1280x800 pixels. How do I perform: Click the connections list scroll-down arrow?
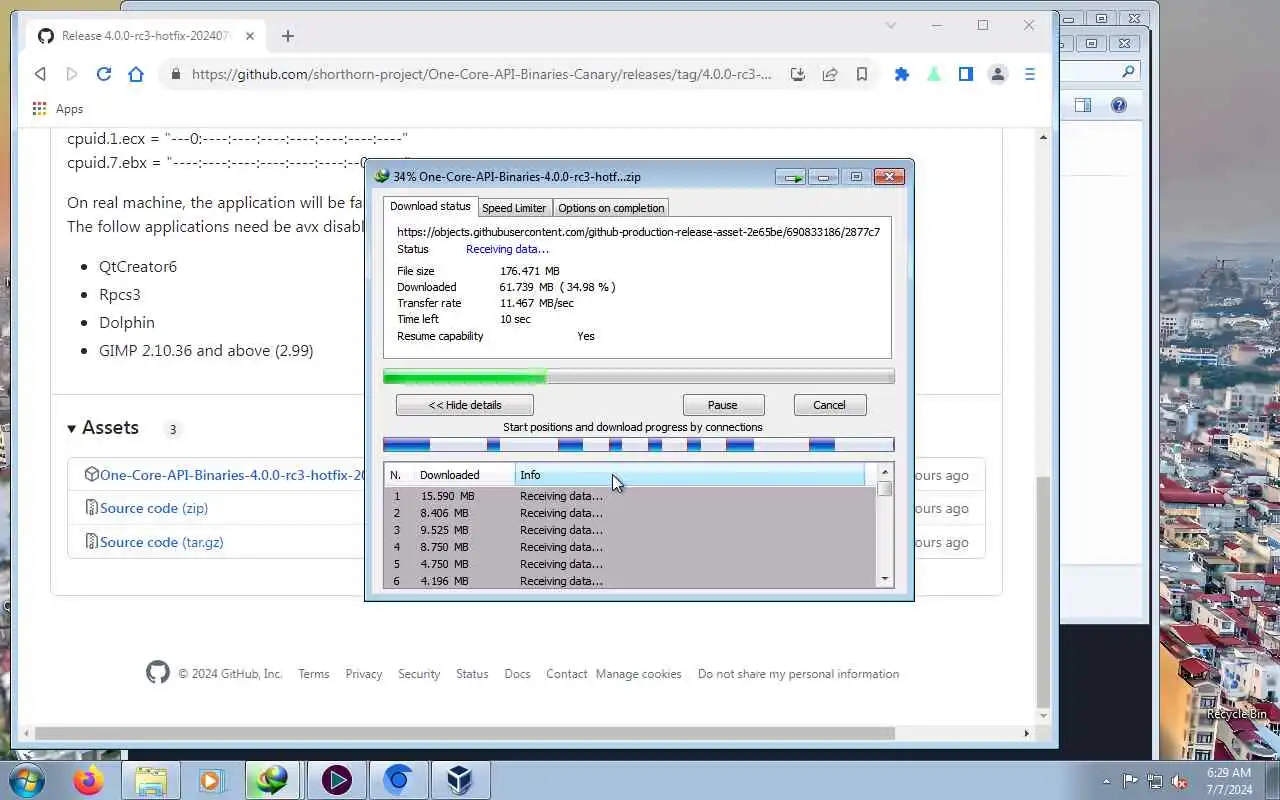(885, 579)
